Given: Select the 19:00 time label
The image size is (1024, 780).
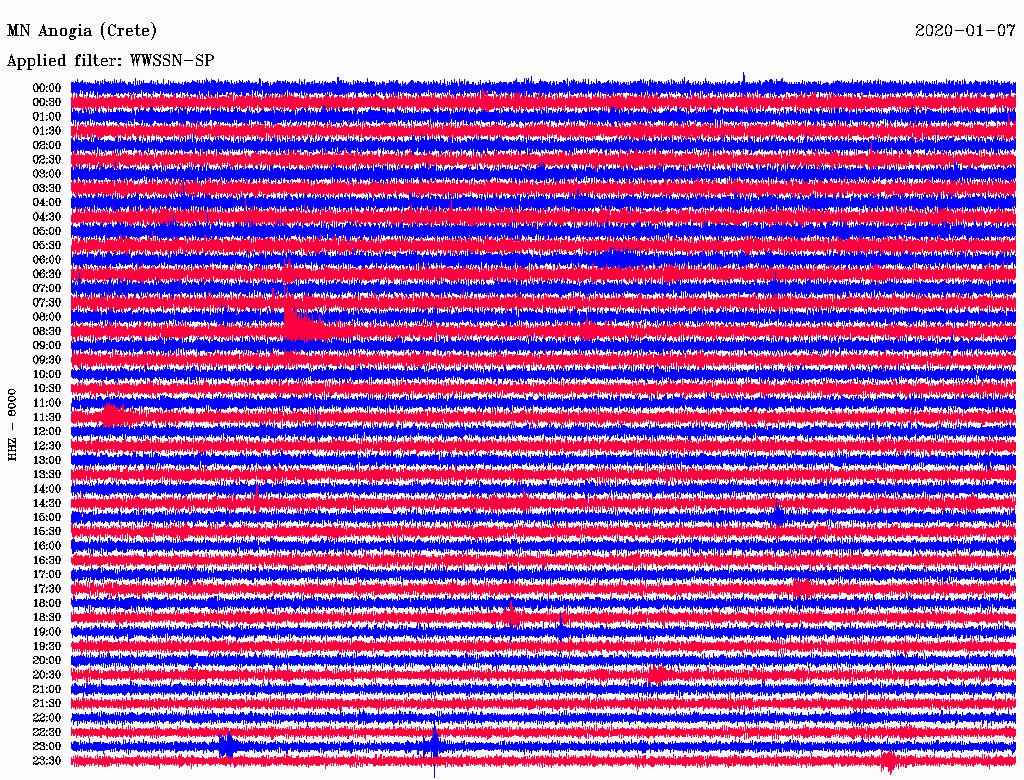Looking at the screenshot, I should [x=47, y=632].
